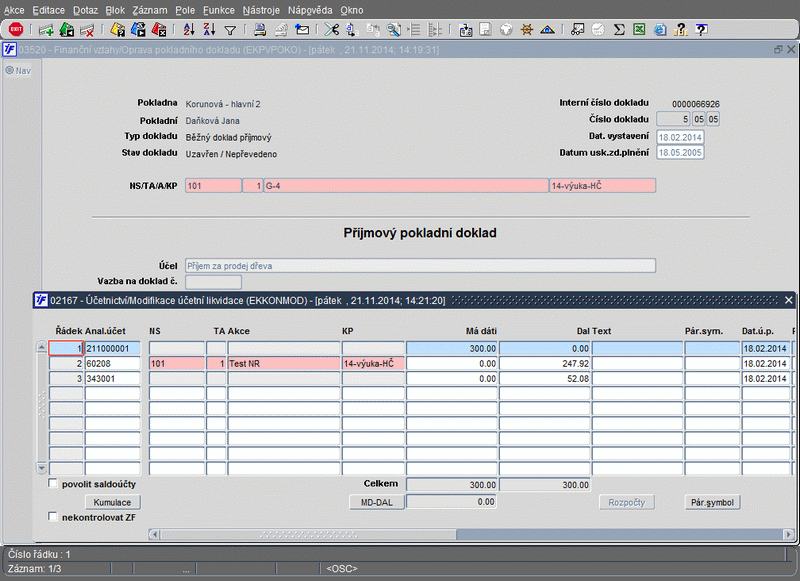Viewport: 800px width, 581px height.
Task: Click the red cancel query icon
Action: click(x=159, y=30)
